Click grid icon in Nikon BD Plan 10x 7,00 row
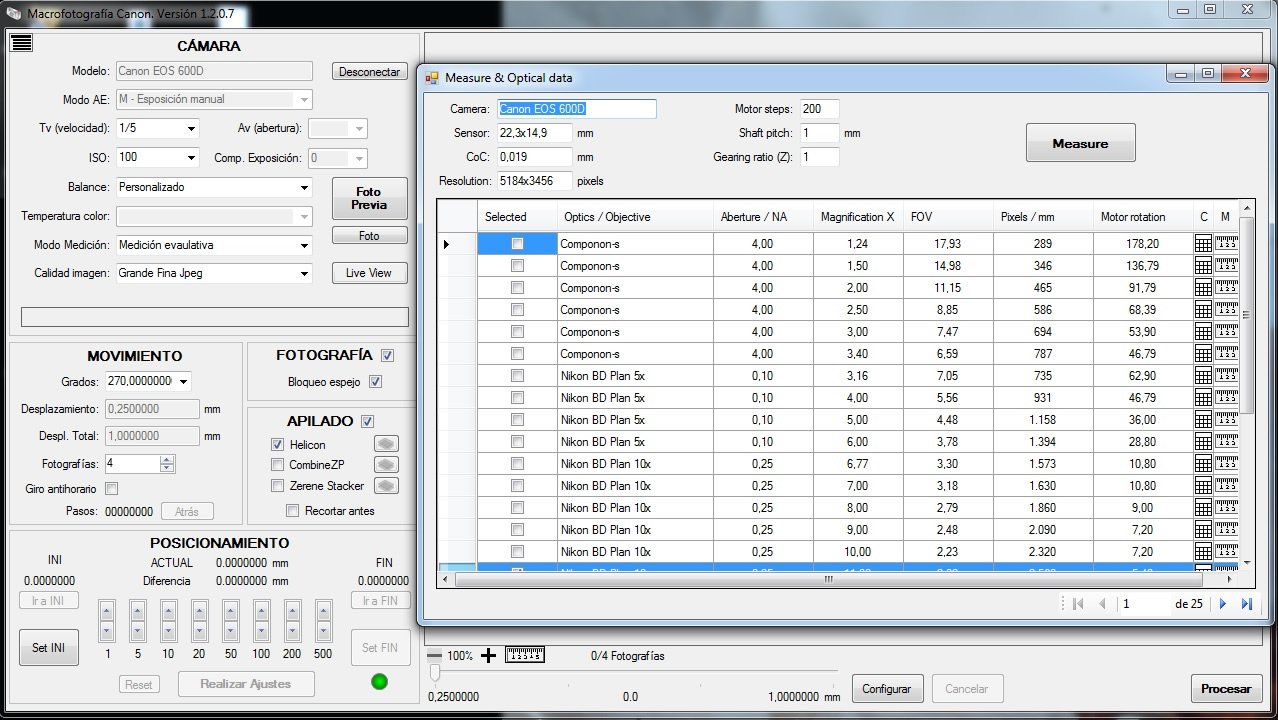 (1203, 485)
